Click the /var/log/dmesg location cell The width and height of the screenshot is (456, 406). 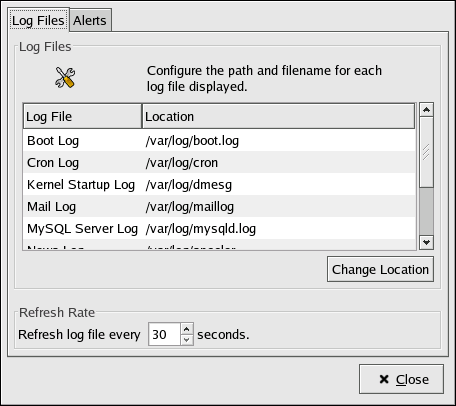[189, 185]
